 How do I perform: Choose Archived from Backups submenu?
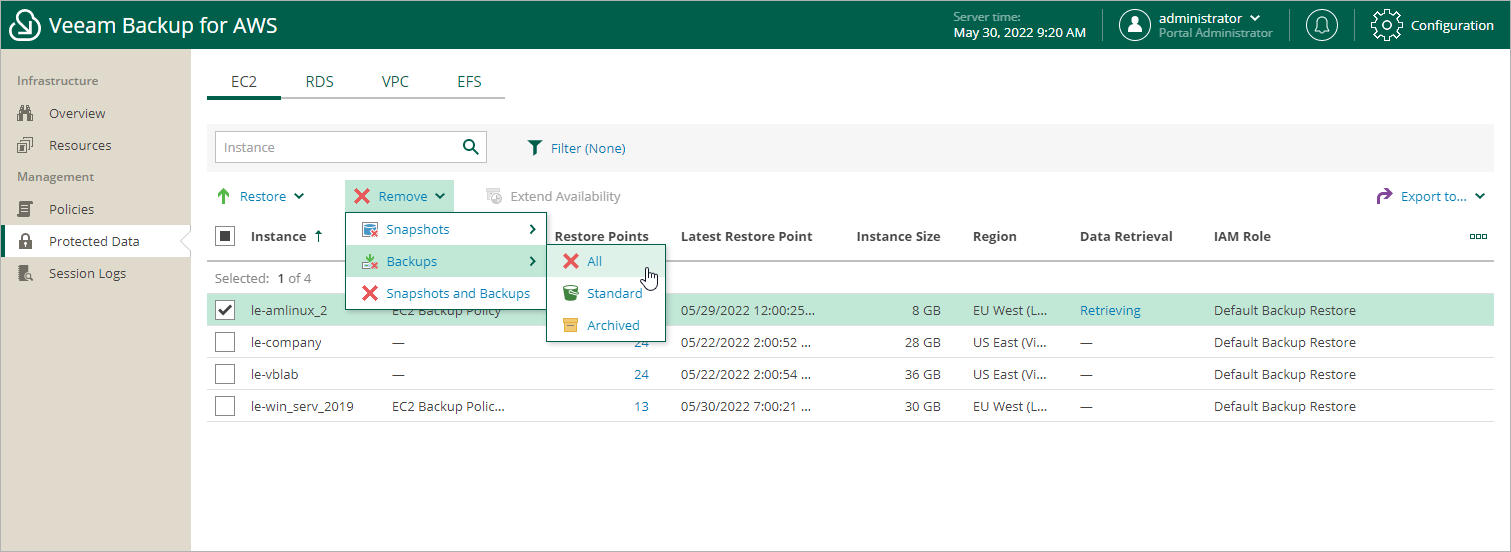click(612, 325)
